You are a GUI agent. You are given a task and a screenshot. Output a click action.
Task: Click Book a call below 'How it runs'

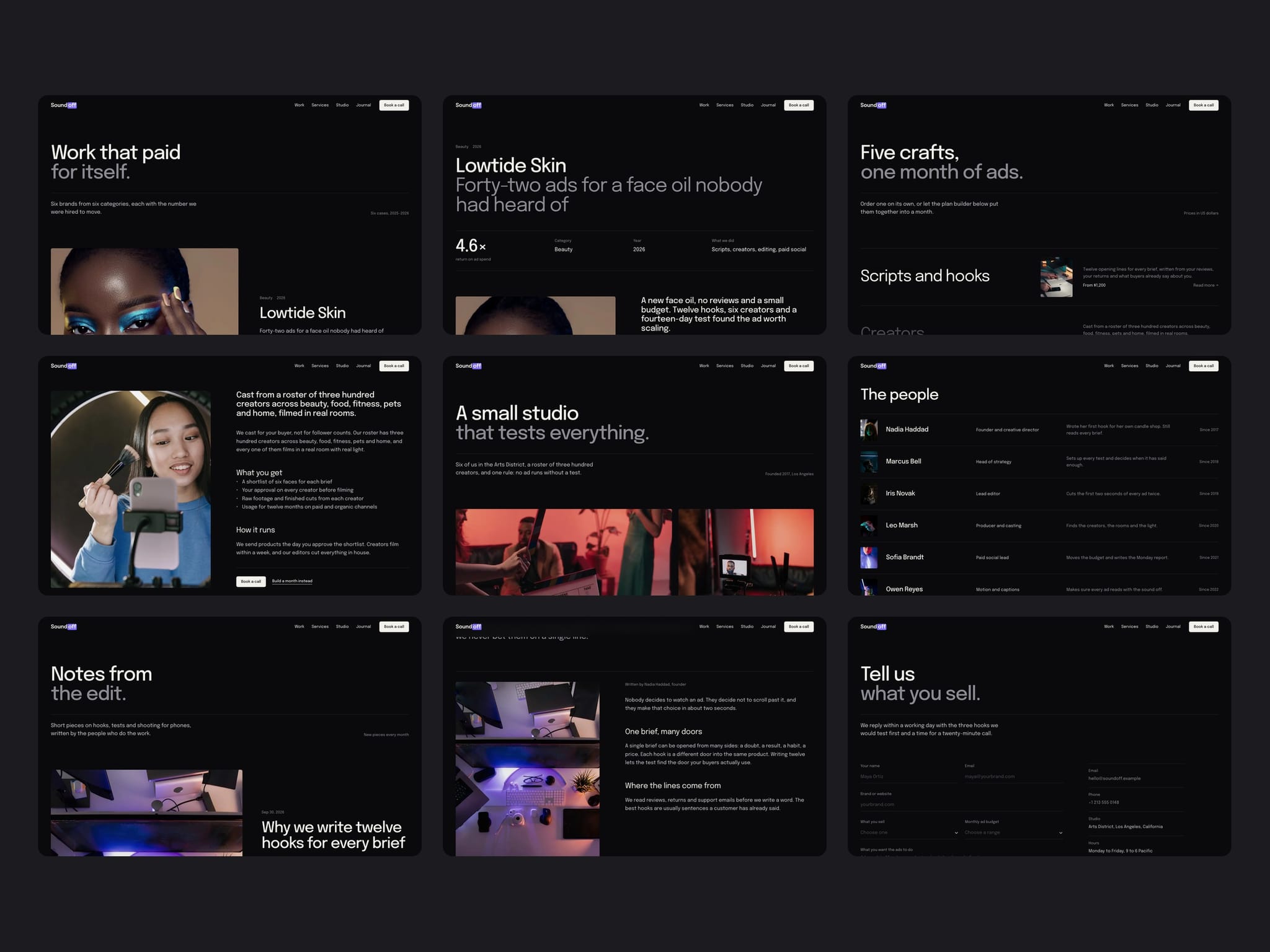251,581
